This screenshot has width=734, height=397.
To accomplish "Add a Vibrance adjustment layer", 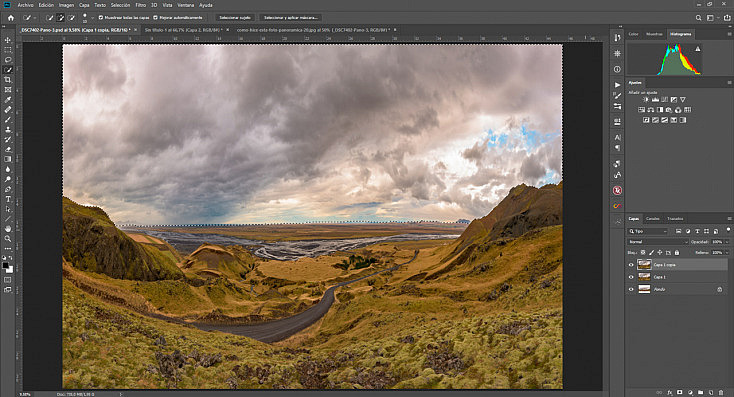I will point(683,100).
